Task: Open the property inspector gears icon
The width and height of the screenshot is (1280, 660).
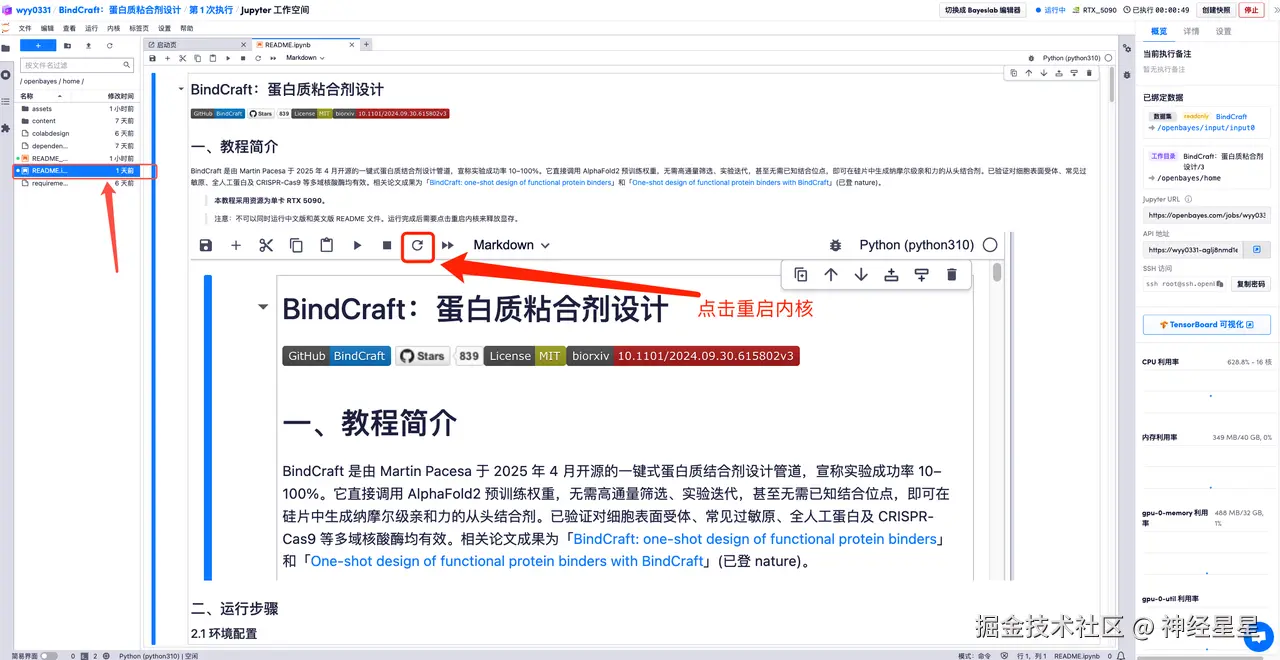Action: [1127, 48]
